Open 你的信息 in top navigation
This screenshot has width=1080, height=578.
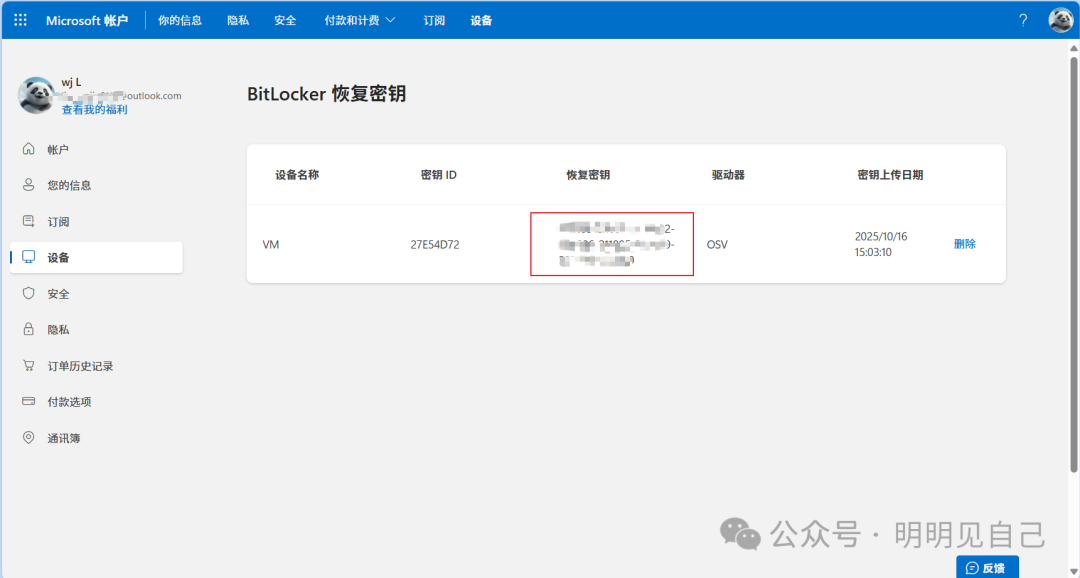point(180,20)
